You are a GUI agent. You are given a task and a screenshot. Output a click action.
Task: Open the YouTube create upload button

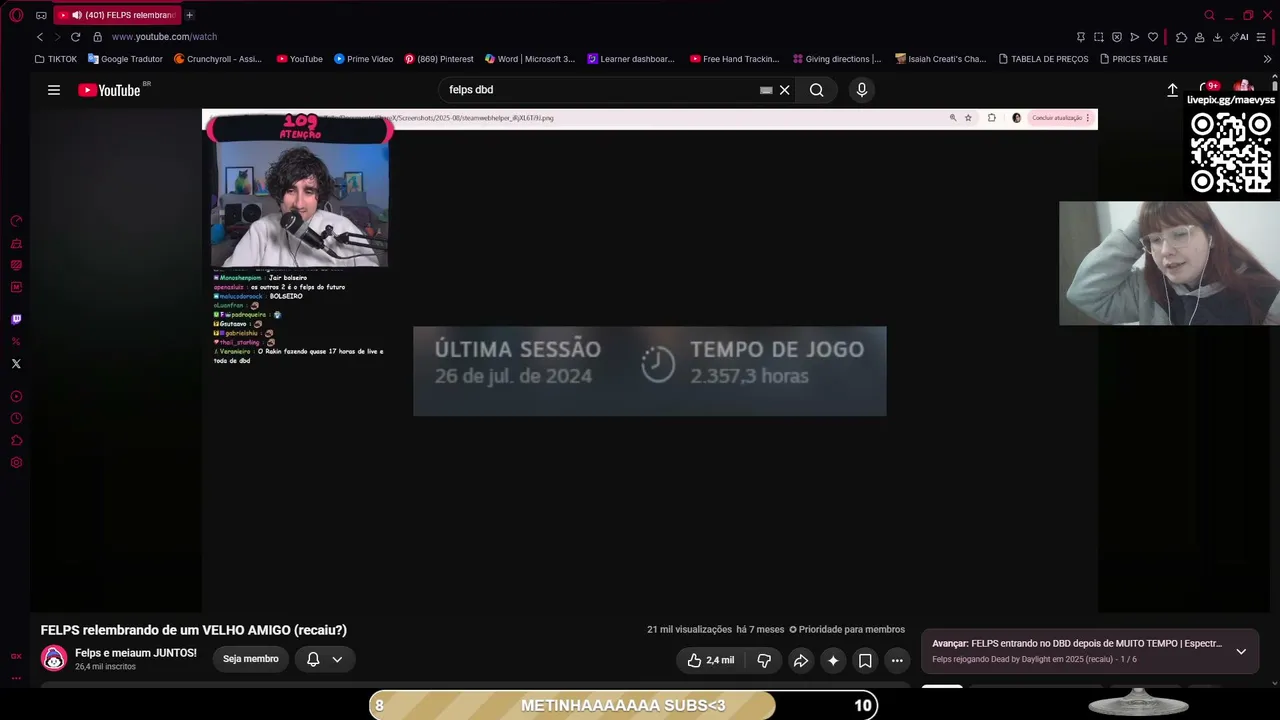[1173, 90]
